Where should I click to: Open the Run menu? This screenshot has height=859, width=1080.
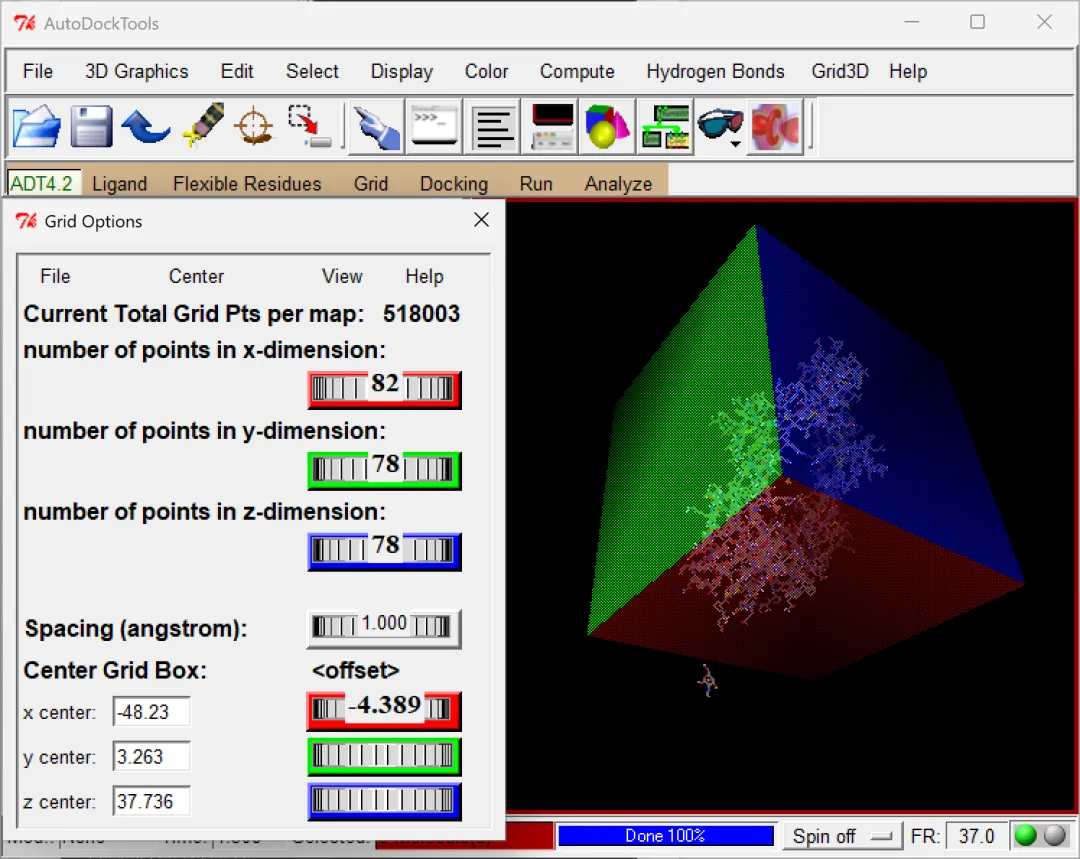pos(536,183)
